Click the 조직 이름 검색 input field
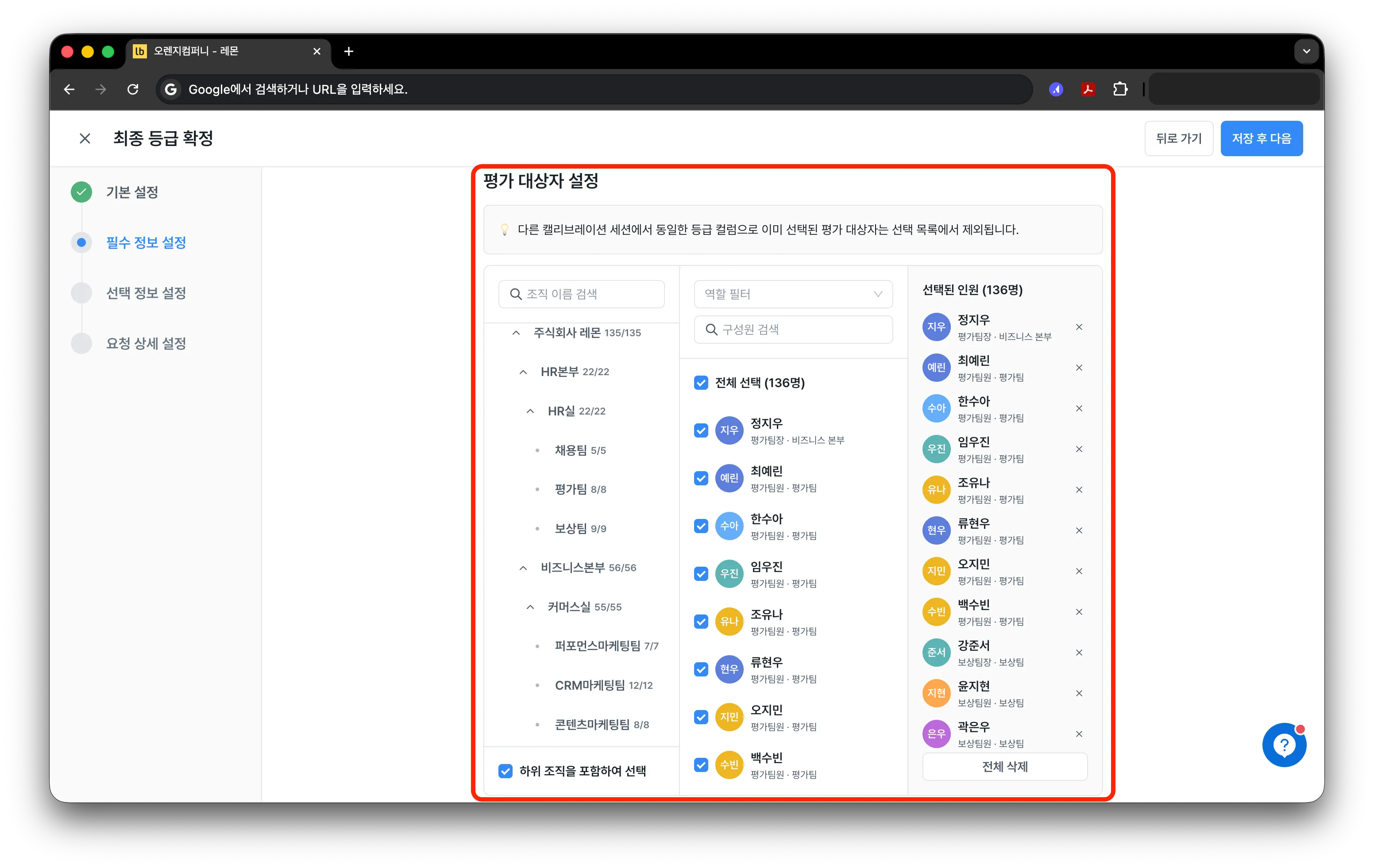The height and width of the screenshot is (868, 1374). 581,294
